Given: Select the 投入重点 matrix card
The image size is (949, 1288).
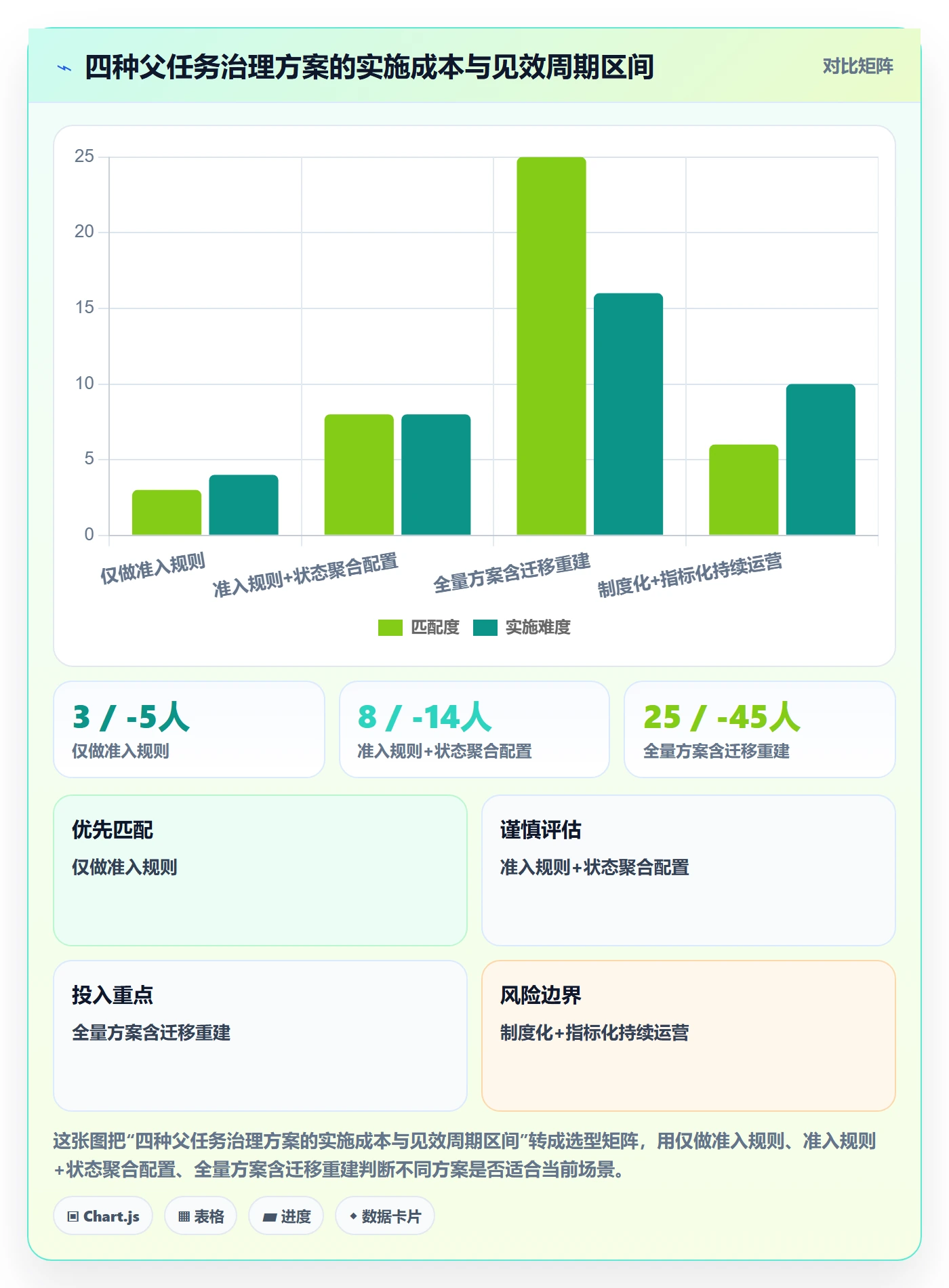Looking at the screenshot, I should pyautogui.click(x=260, y=1036).
